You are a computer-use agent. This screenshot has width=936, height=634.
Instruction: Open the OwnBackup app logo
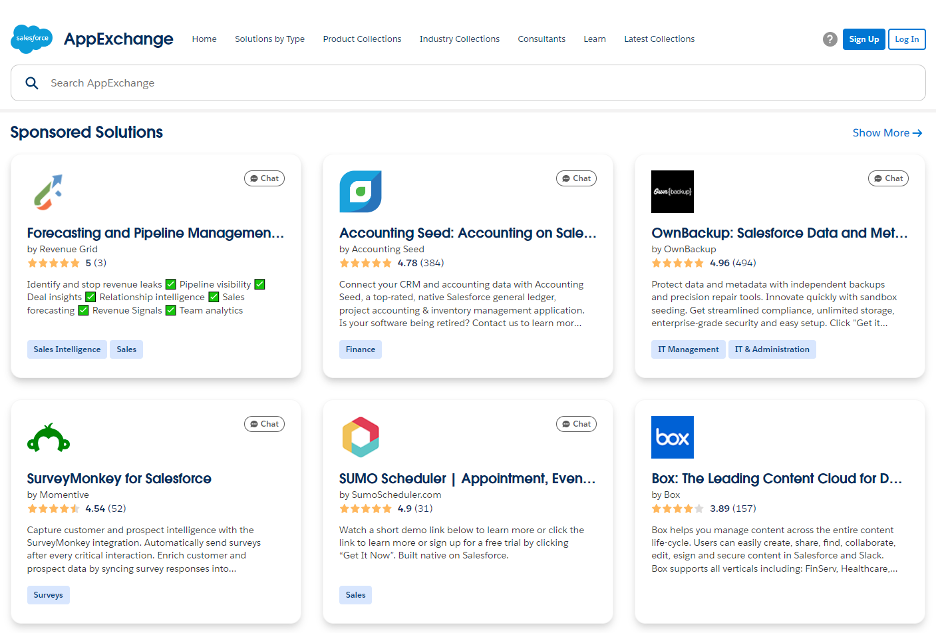[x=672, y=192]
